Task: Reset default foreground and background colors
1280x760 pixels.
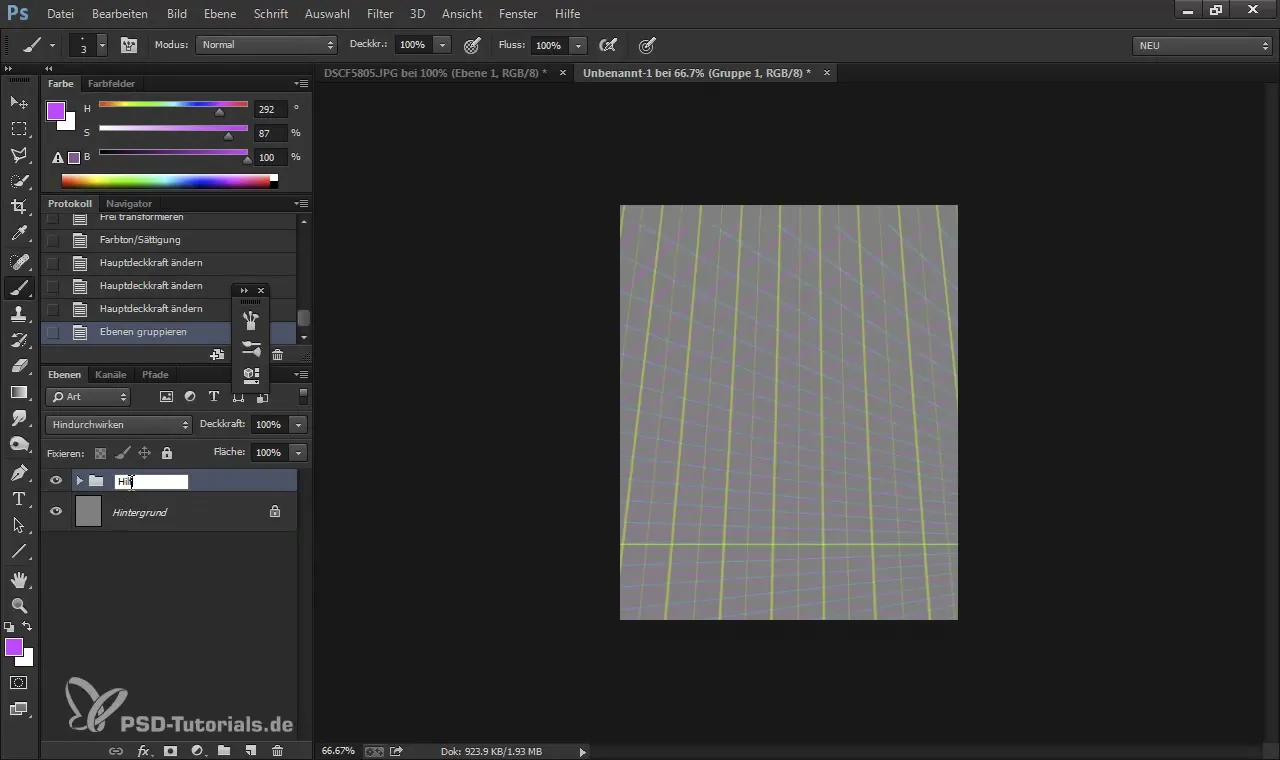Action: (x=9, y=627)
